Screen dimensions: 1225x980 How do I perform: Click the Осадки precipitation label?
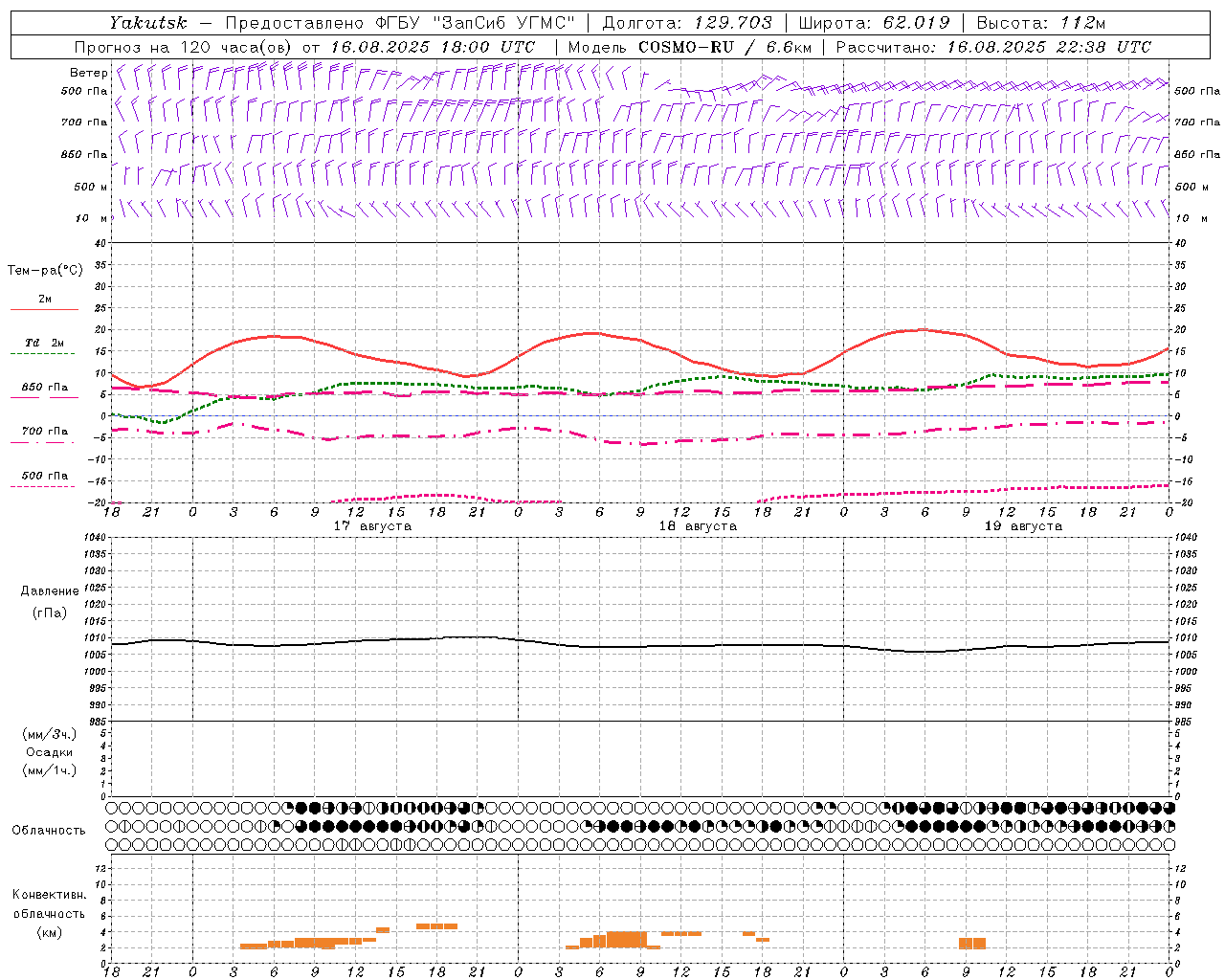pos(50,752)
